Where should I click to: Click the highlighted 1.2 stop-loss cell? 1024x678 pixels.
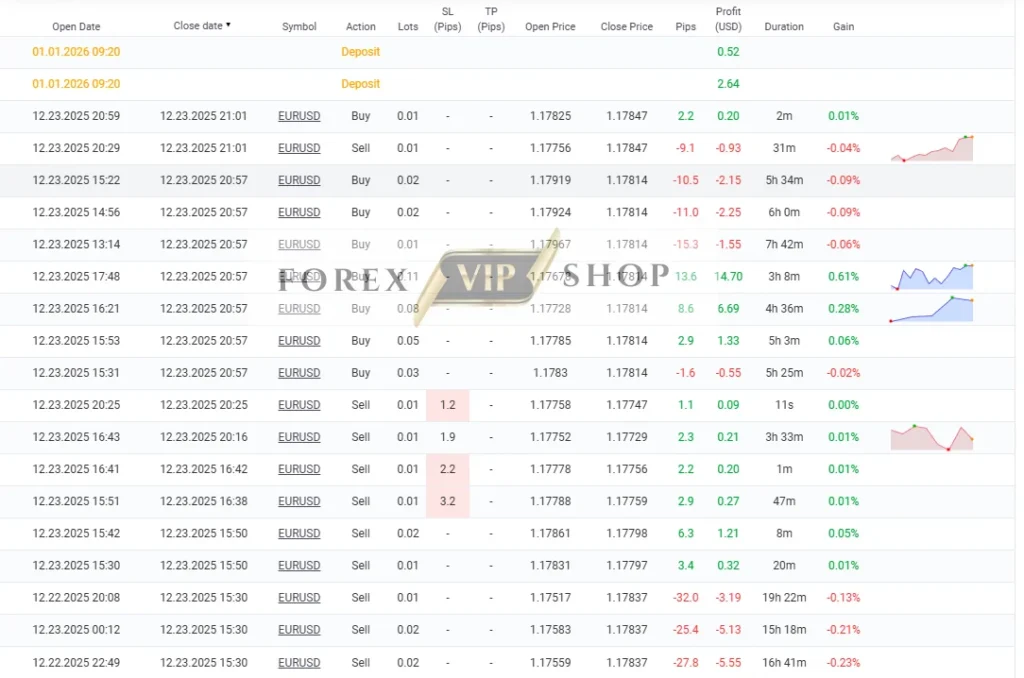tap(447, 405)
